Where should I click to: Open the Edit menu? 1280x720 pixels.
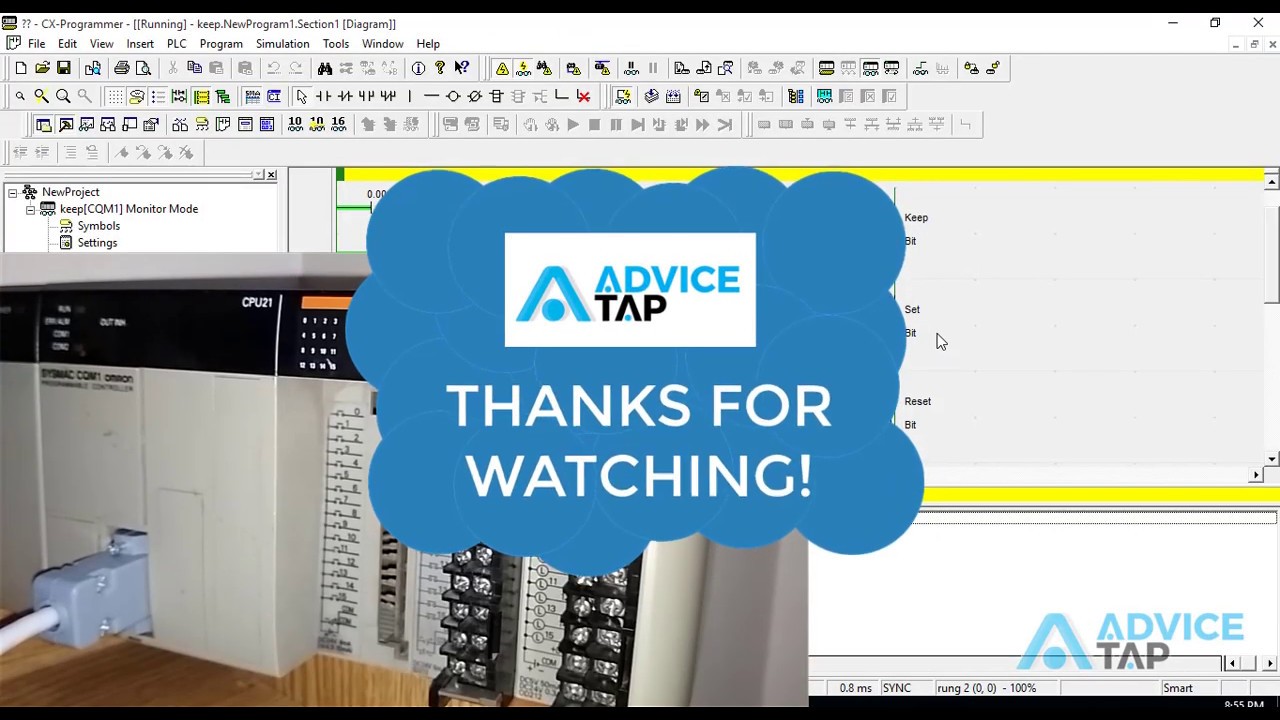[x=67, y=44]
